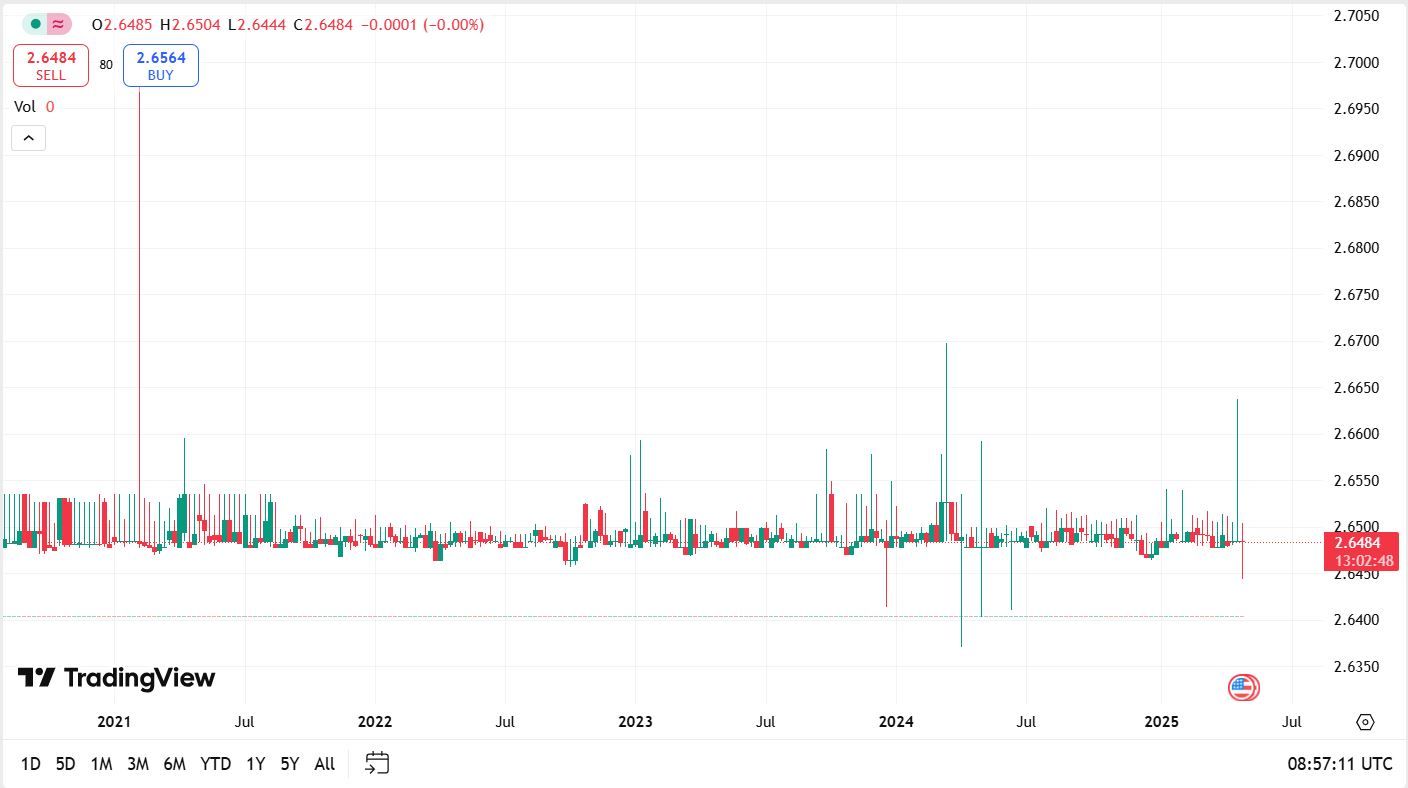Viewport: 1408px width, 788px height.
Task: Expand the price axis settings hexagon control
Action: tap(1366, 722)
